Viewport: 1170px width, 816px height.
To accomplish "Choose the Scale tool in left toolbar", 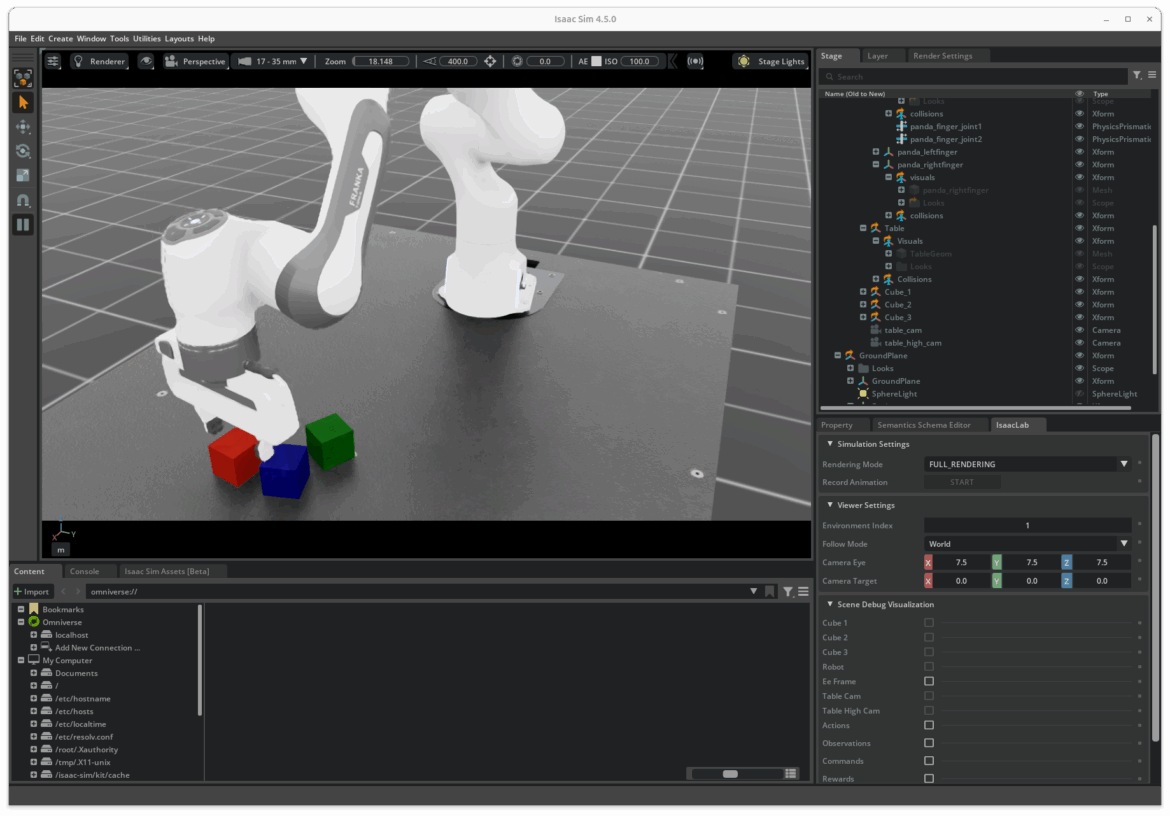I will [x=23, y=176].
